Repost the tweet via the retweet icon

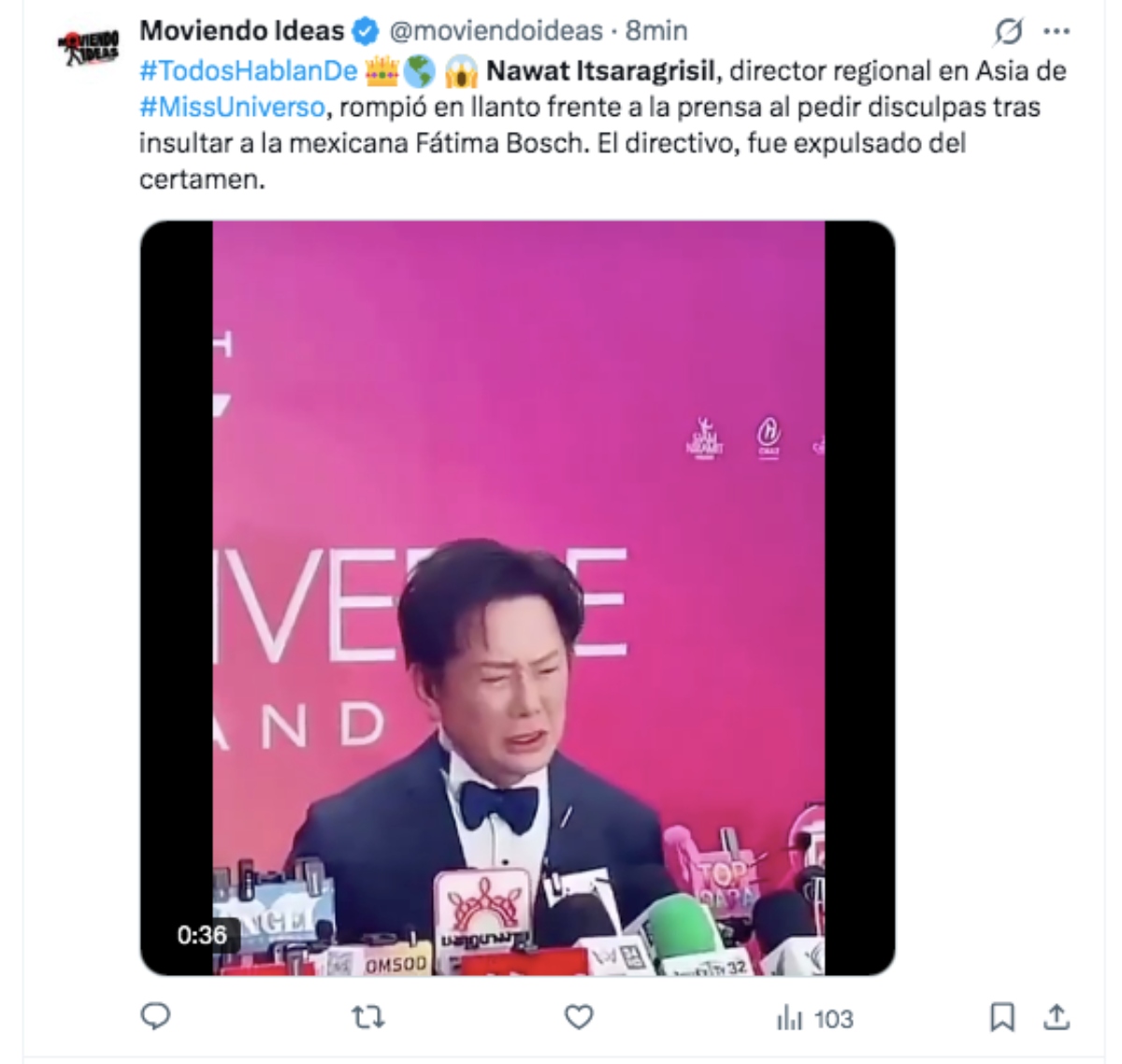point(367,1017)
